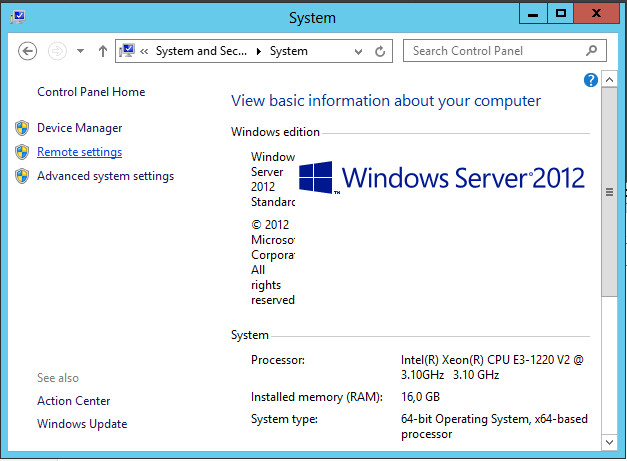Click 'View basic information about your computer' heading
Viewport: 627px width, 461px height.
tap(386, 101)
